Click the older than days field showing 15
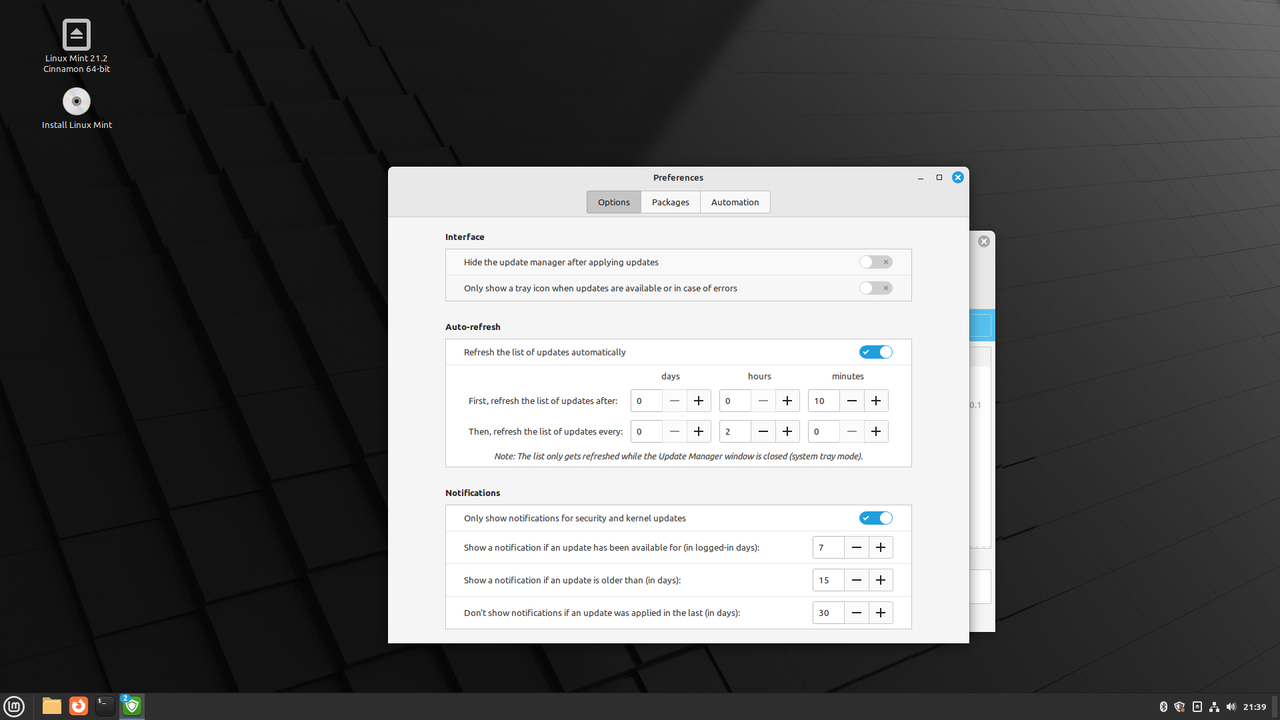 (x=829, y=580)
